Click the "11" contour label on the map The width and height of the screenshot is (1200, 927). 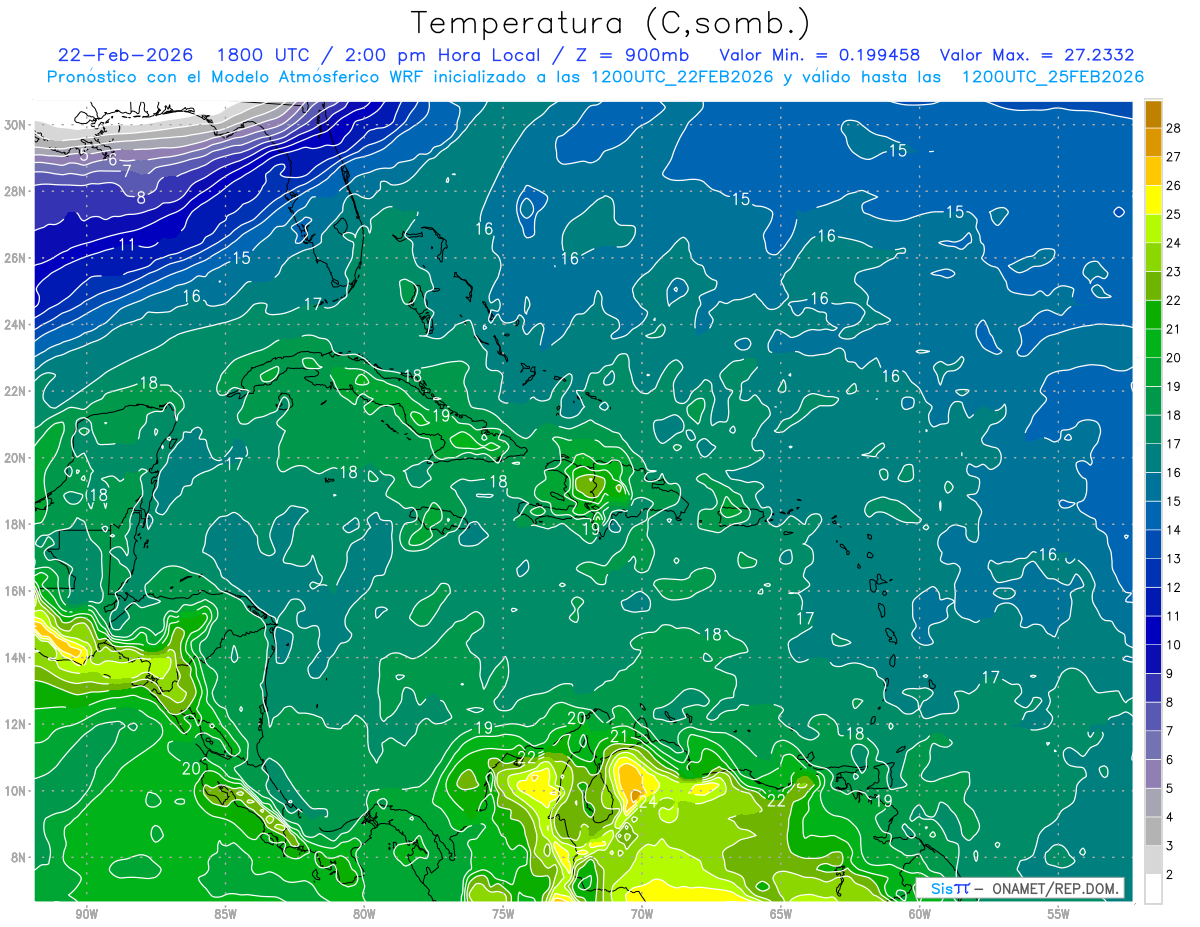tap(127, 245)
